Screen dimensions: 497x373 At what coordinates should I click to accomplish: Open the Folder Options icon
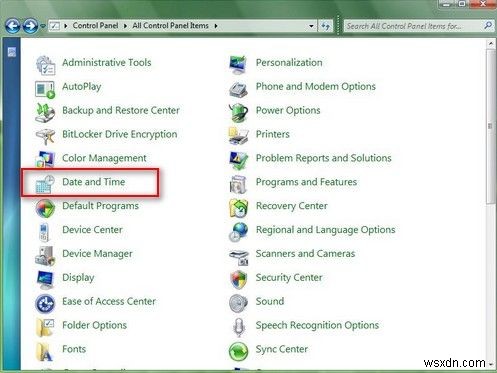click(45, 327)
